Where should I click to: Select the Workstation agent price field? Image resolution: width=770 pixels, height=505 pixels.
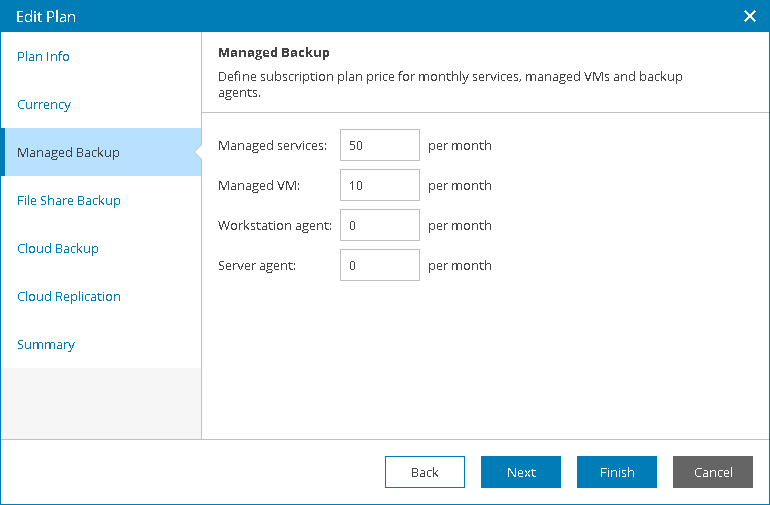[x=380, y=225]
